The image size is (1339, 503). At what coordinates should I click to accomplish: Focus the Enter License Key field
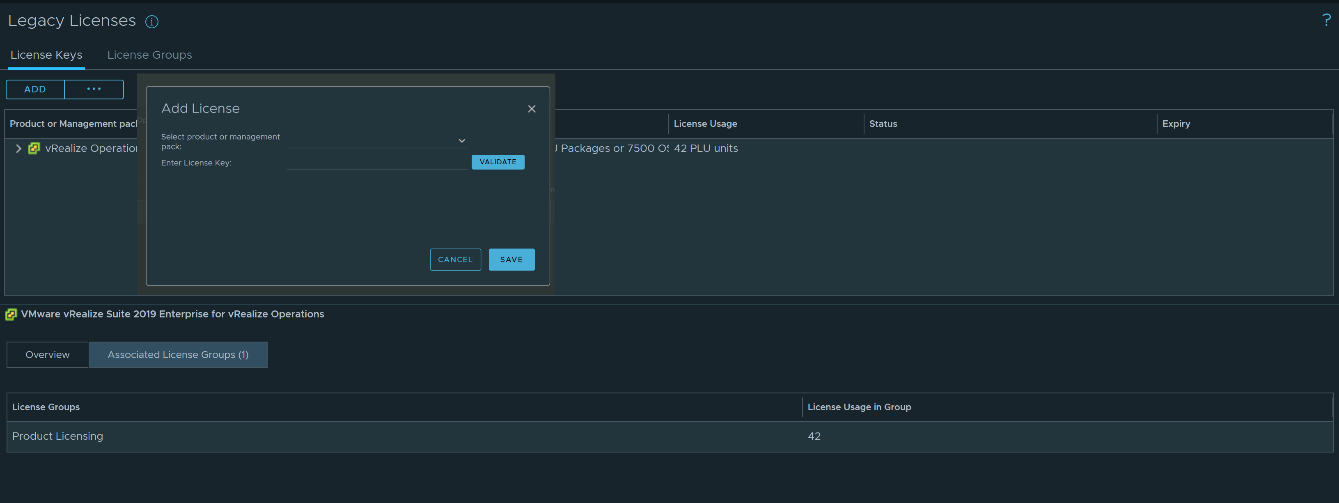point(378,162)
